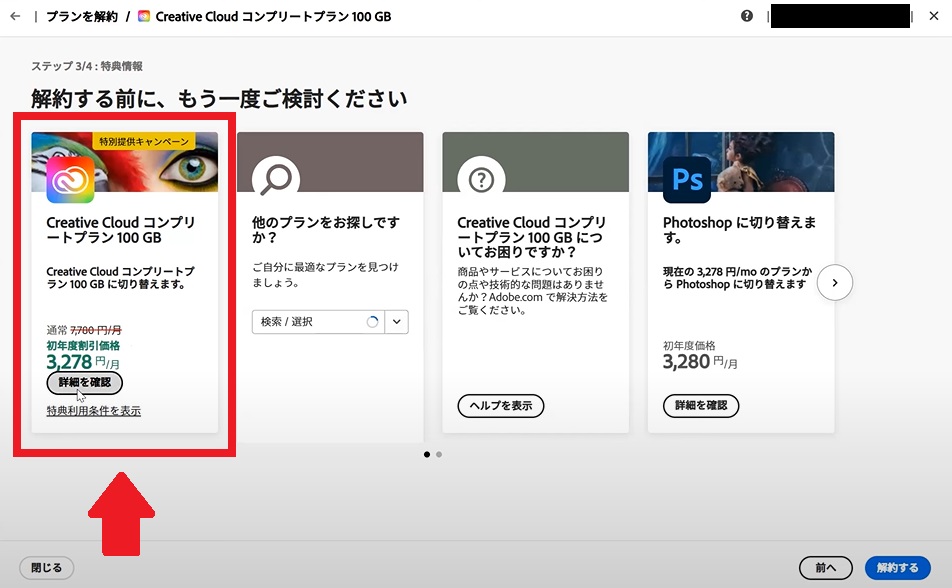The width and height of the screenshot is (952, 588).
Task: Click the 初年度割引価格 label
Action: [x=83, y=346]
